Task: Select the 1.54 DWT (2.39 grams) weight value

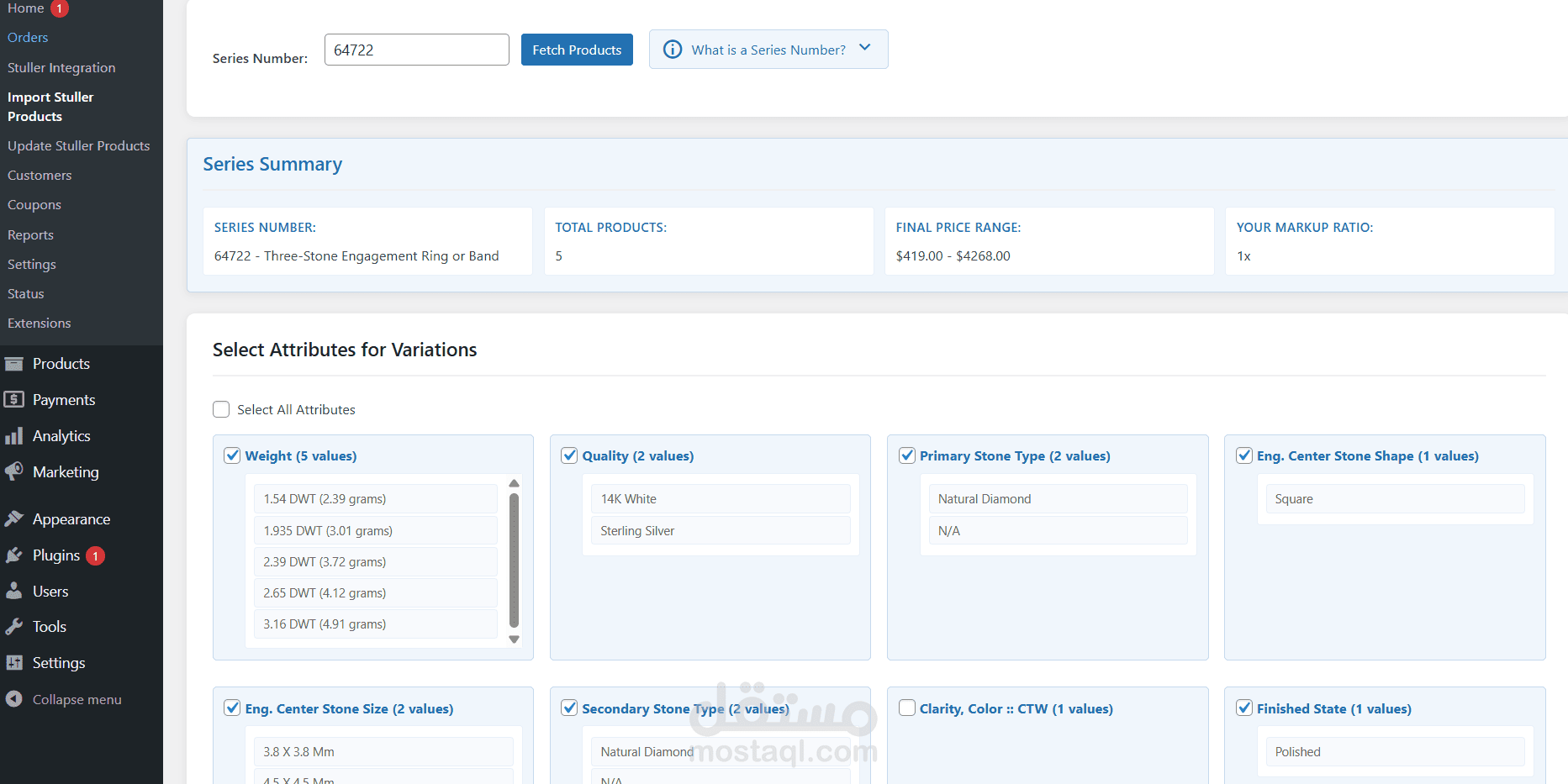Action: click(x=375, y=499)
